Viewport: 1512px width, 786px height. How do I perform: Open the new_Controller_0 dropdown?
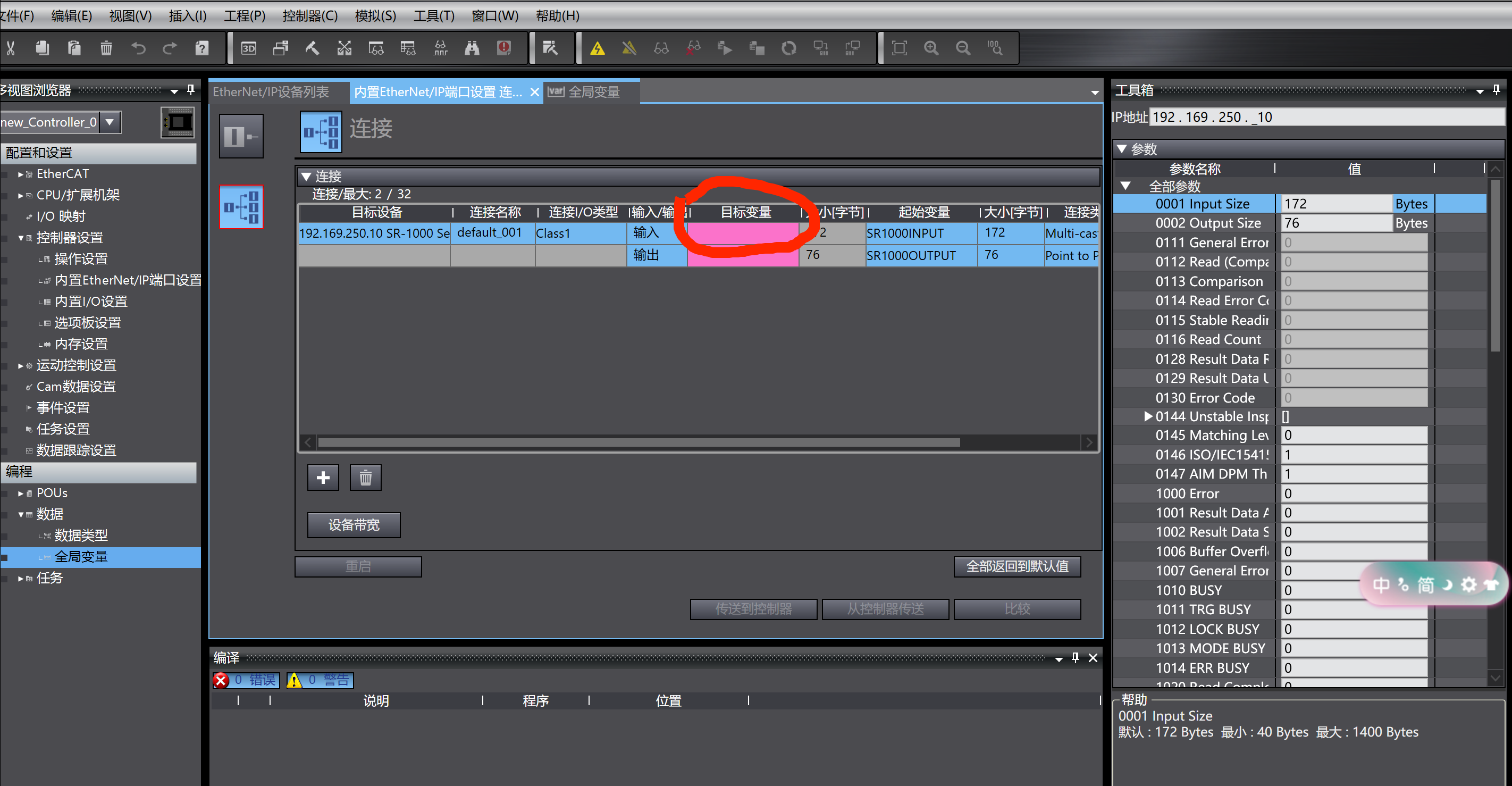point(110,122)
